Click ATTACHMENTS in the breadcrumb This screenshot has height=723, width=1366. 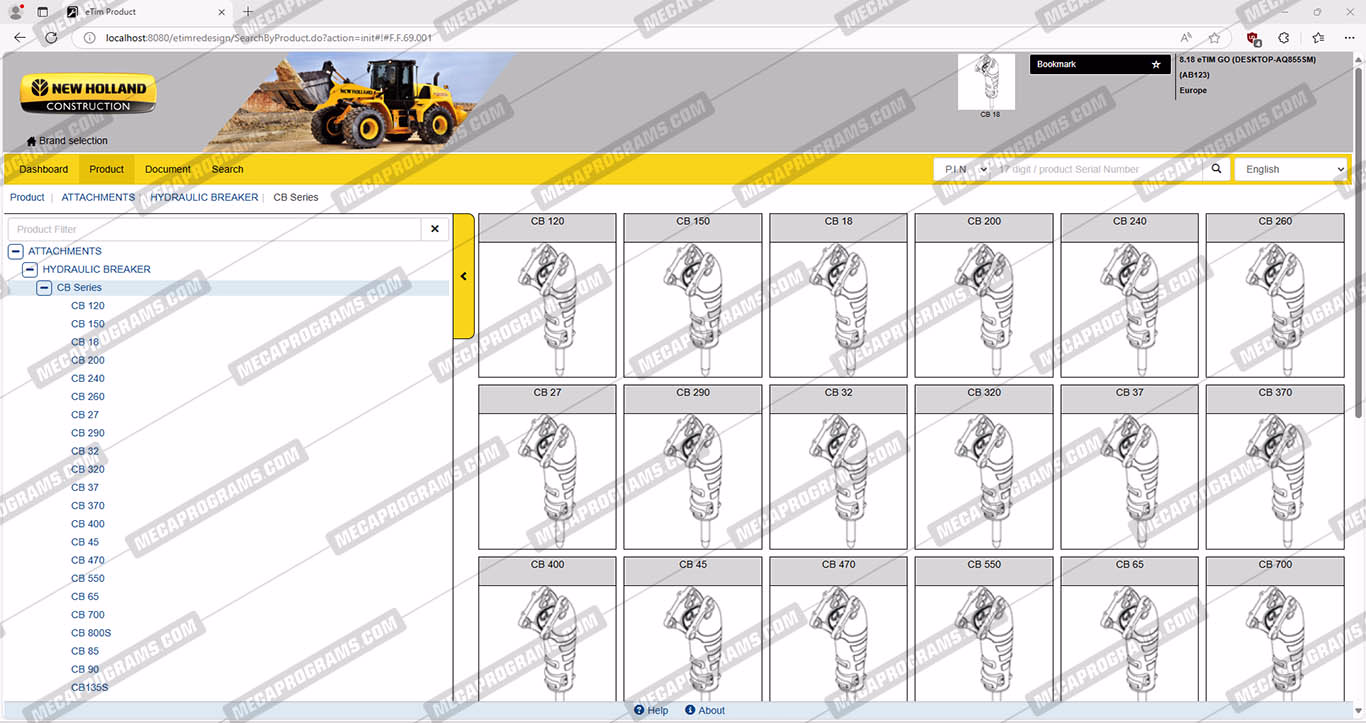pyautogui.click(x=98, y=197)
